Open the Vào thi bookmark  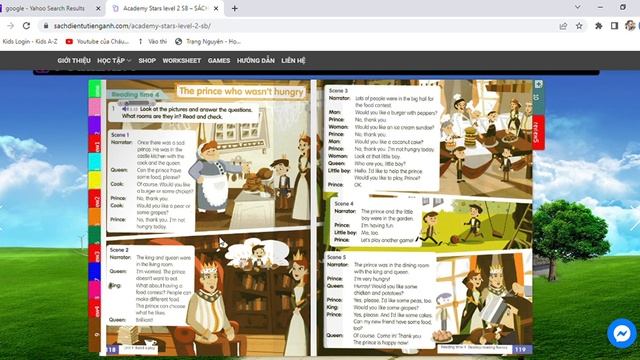(x=153, y=41)
